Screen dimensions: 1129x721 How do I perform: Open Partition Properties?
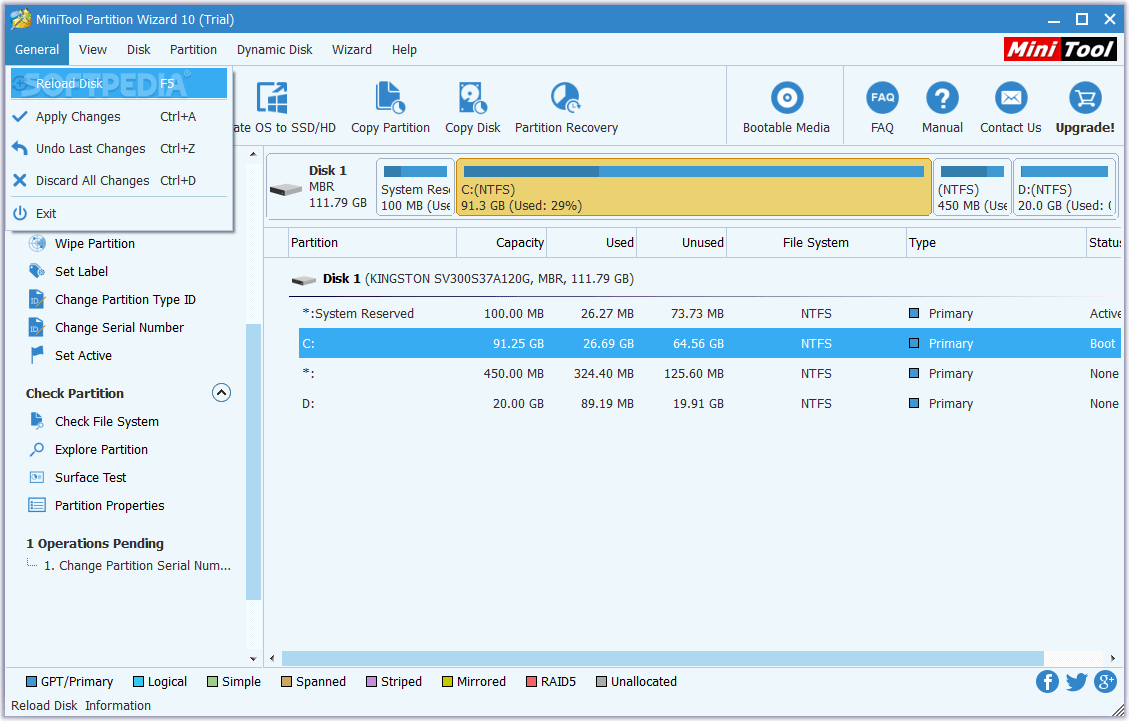[x=109, y=506]
